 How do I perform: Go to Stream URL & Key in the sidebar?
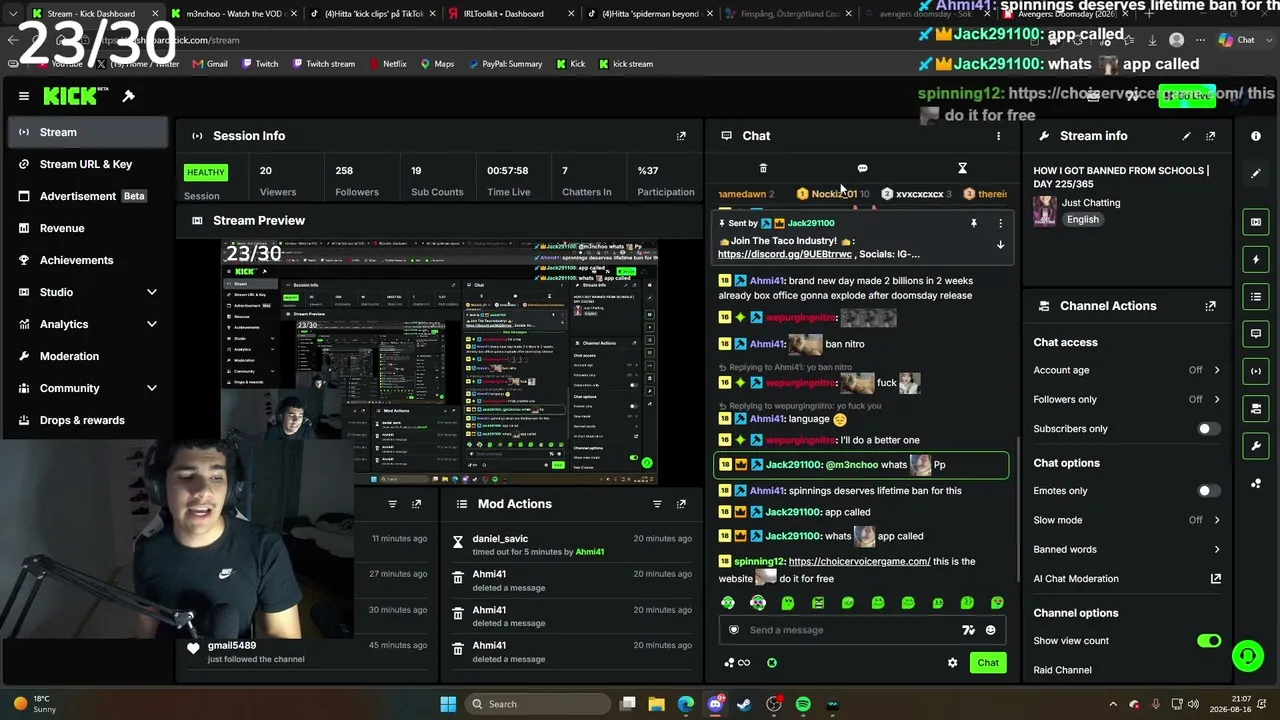coord(86,164)
